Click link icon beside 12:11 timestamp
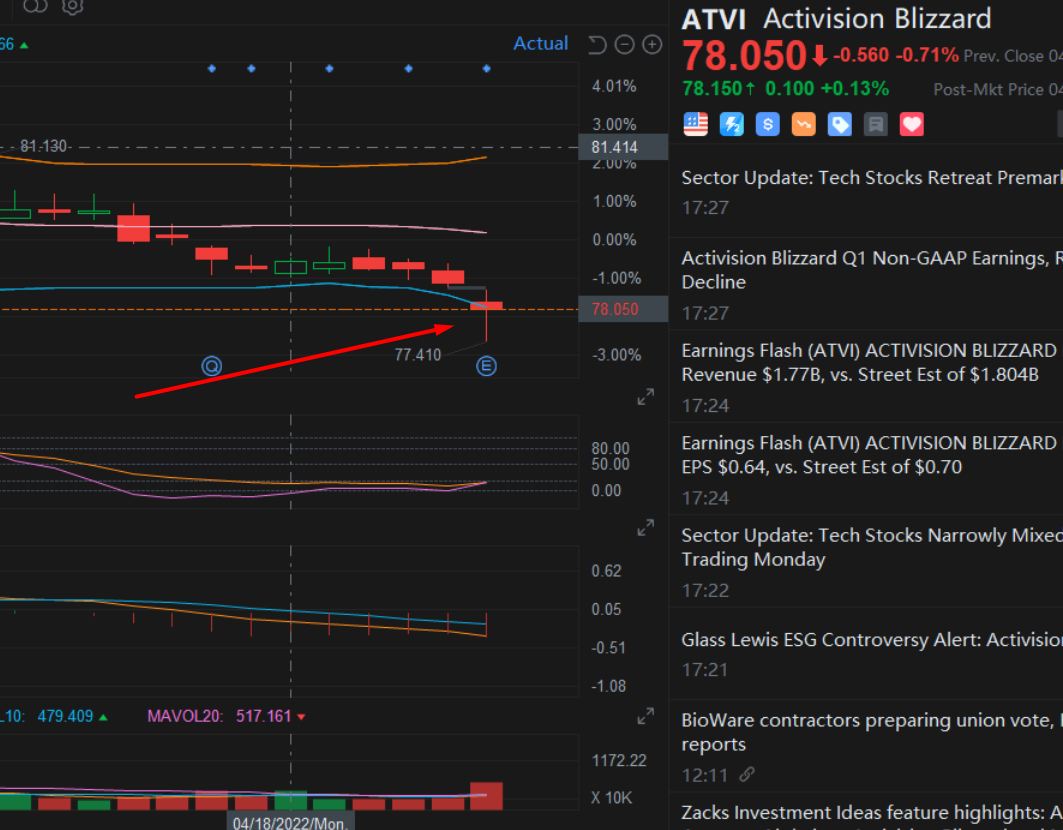Image resolution: width=1063 pixels, height=830 pixels. [x=747, y=774]
